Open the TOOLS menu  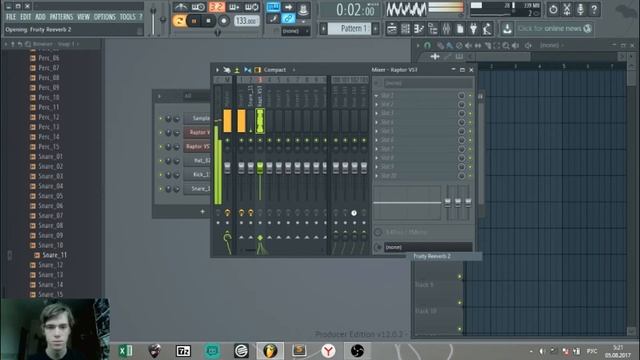[127, 17]
